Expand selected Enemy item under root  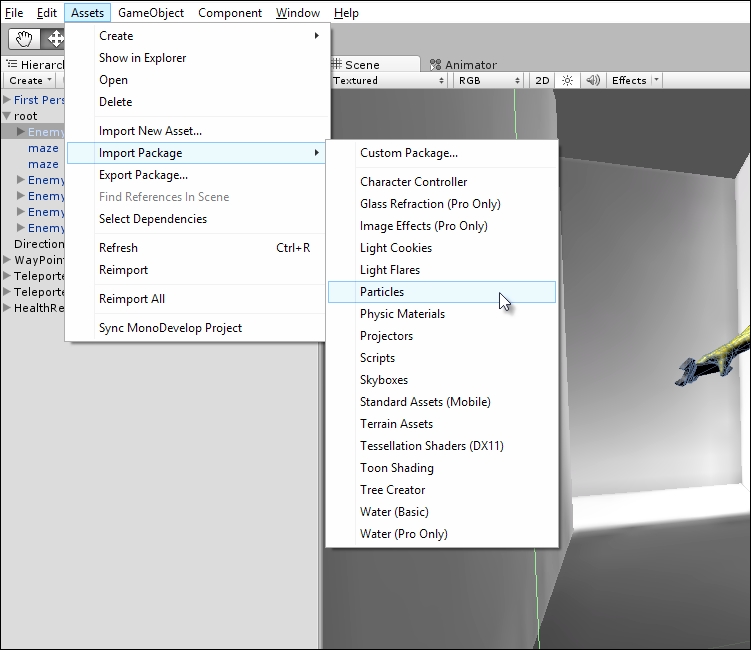click(x=21, y=132)
